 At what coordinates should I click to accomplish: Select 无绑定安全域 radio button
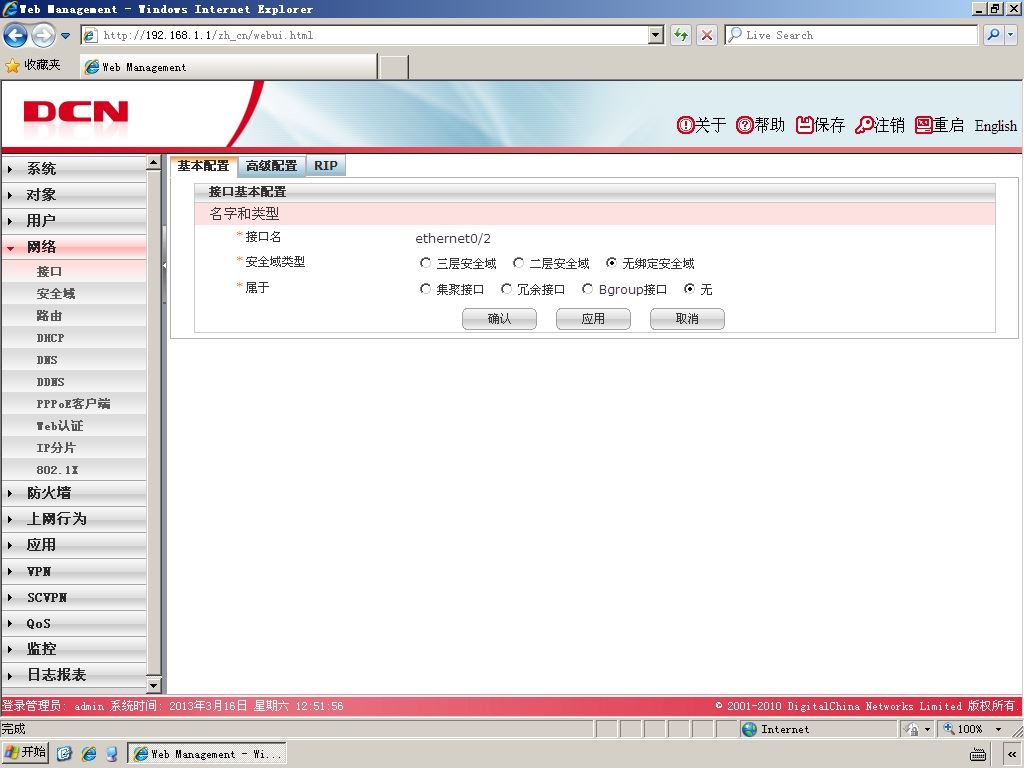click(611, 263)
